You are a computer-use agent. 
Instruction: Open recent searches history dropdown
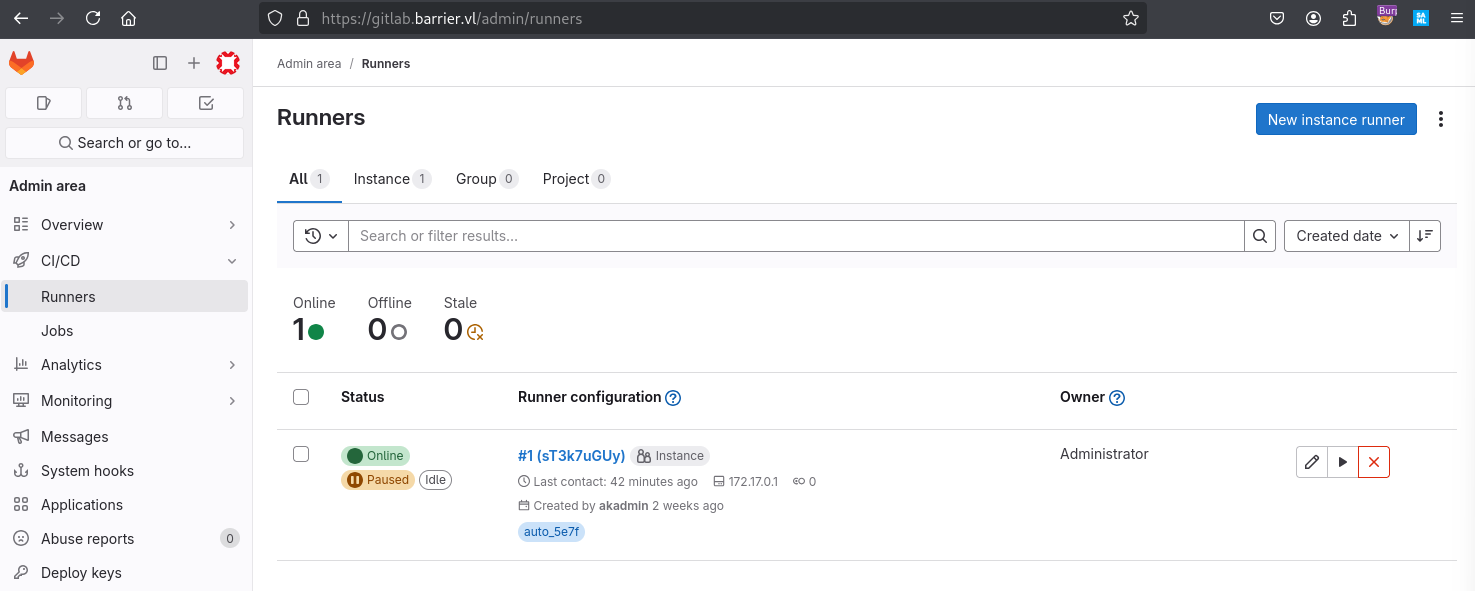(x=321, y=236)
